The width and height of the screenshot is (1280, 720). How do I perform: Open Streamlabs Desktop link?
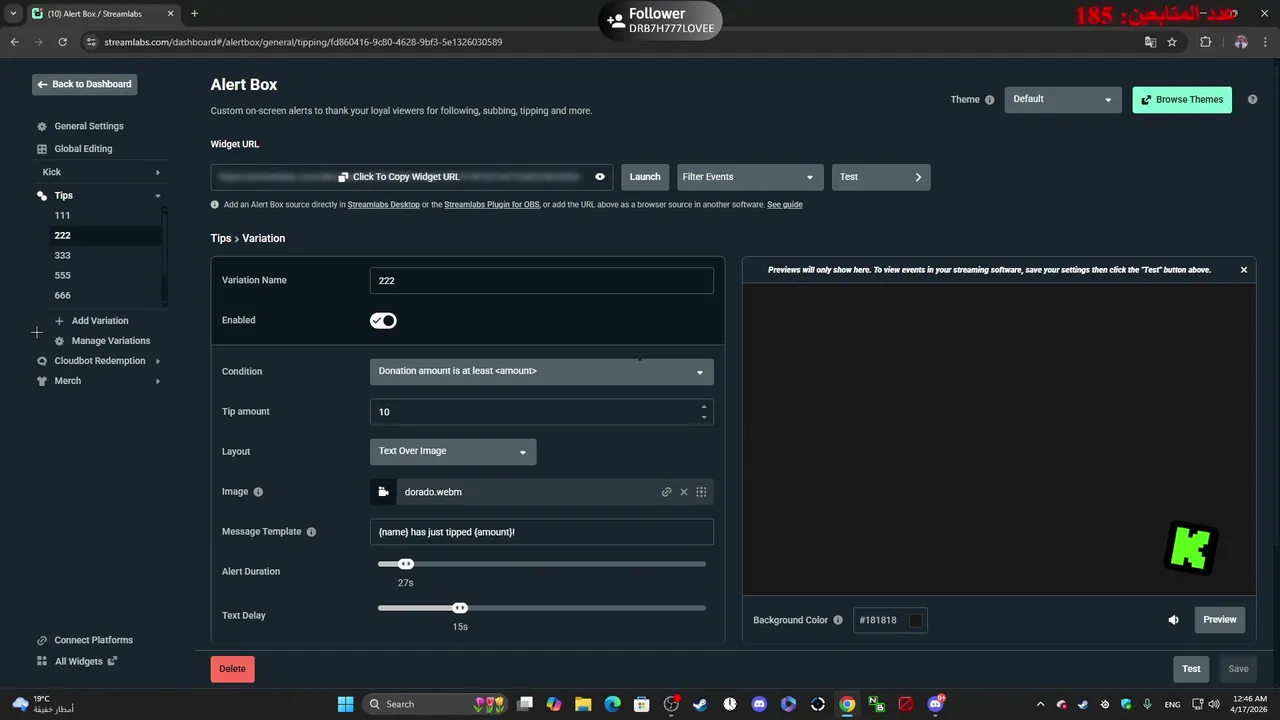[x=383, y=205]
